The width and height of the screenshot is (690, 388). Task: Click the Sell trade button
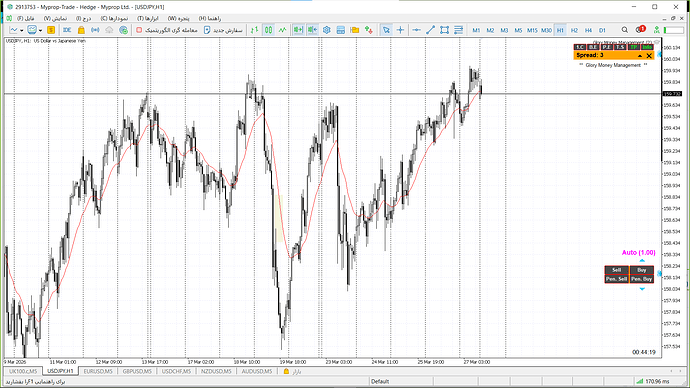(x=617, y=270)
